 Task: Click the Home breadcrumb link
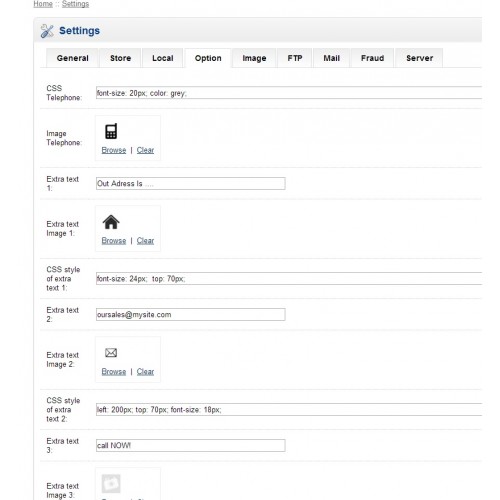coord(43,4)
